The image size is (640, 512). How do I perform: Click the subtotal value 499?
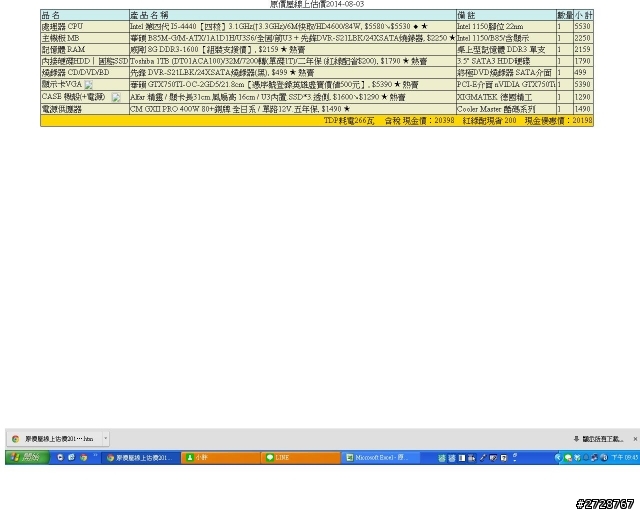point(580,72)
